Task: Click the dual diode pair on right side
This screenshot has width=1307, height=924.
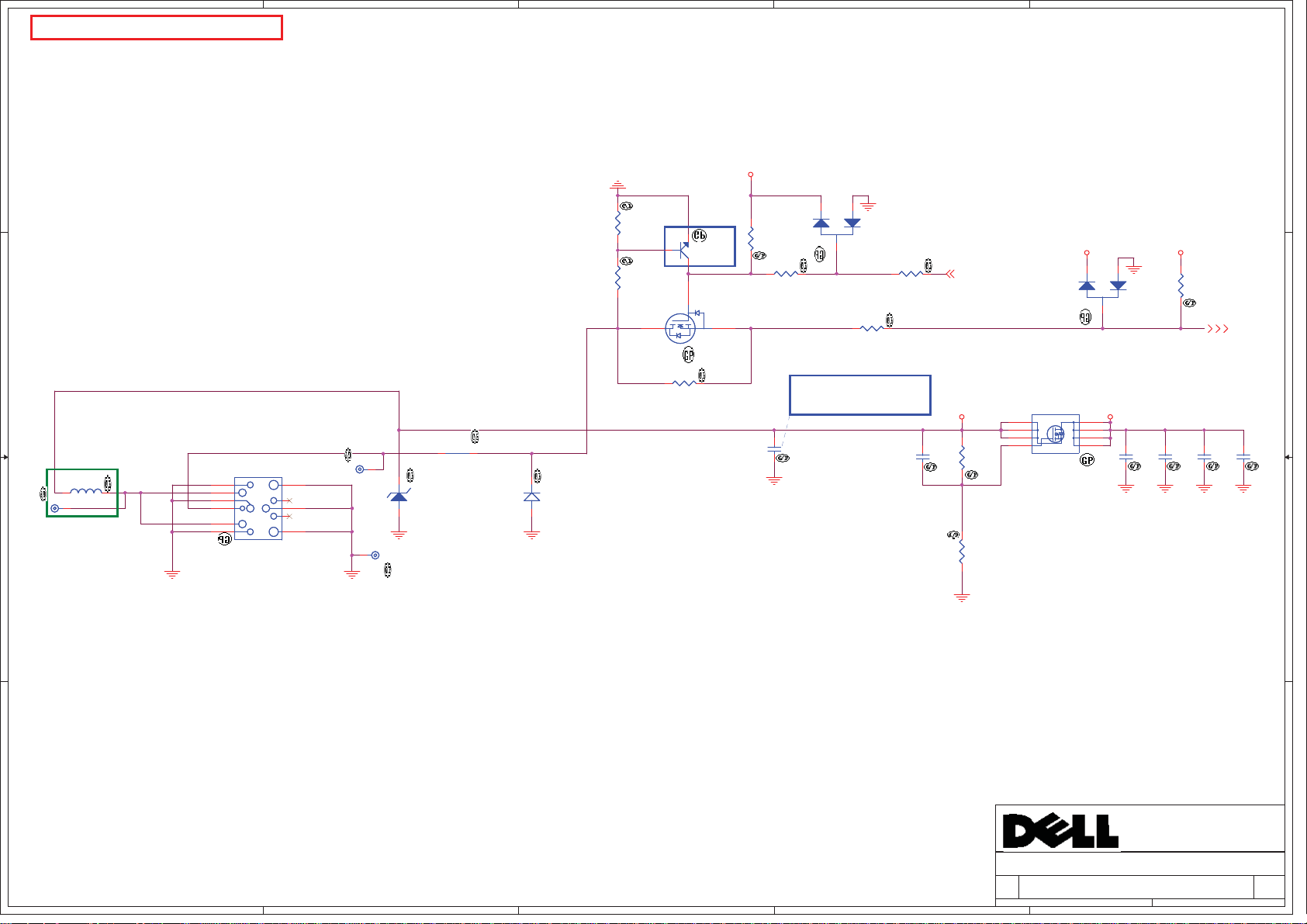Action: [x=1102, y=286]
